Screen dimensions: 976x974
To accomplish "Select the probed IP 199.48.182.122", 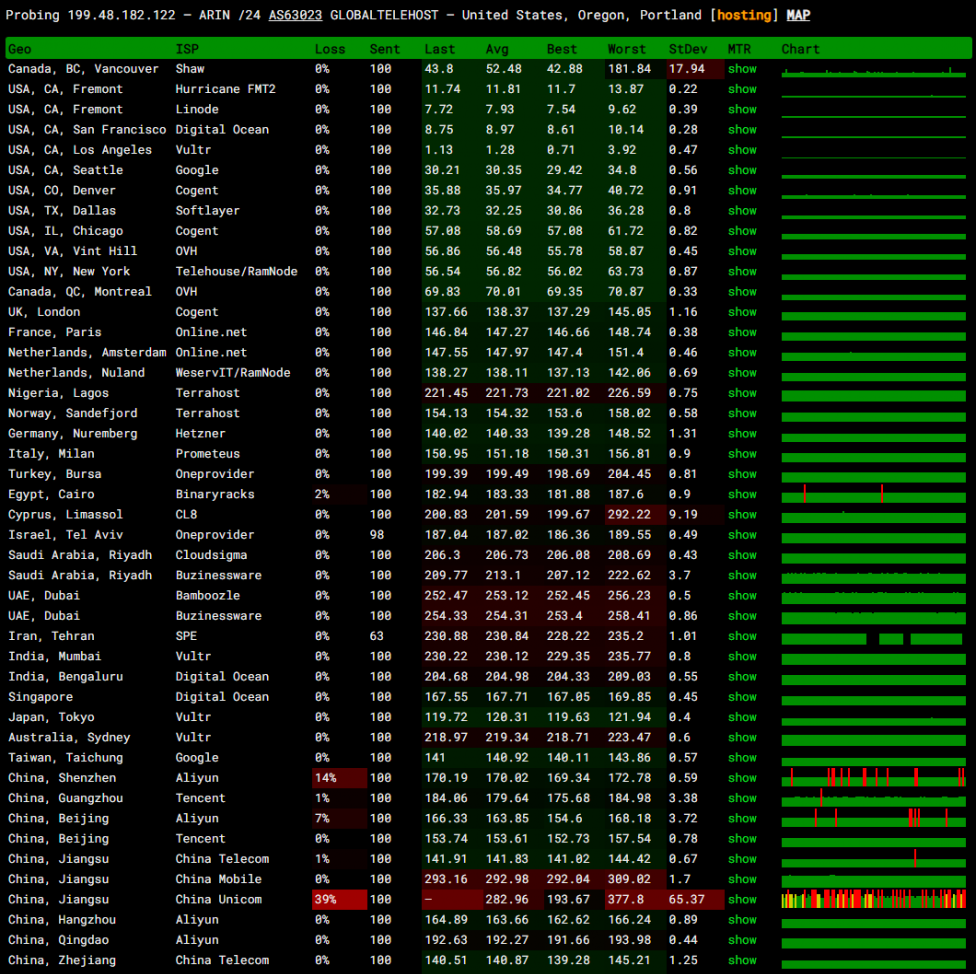I will (121, 15).
